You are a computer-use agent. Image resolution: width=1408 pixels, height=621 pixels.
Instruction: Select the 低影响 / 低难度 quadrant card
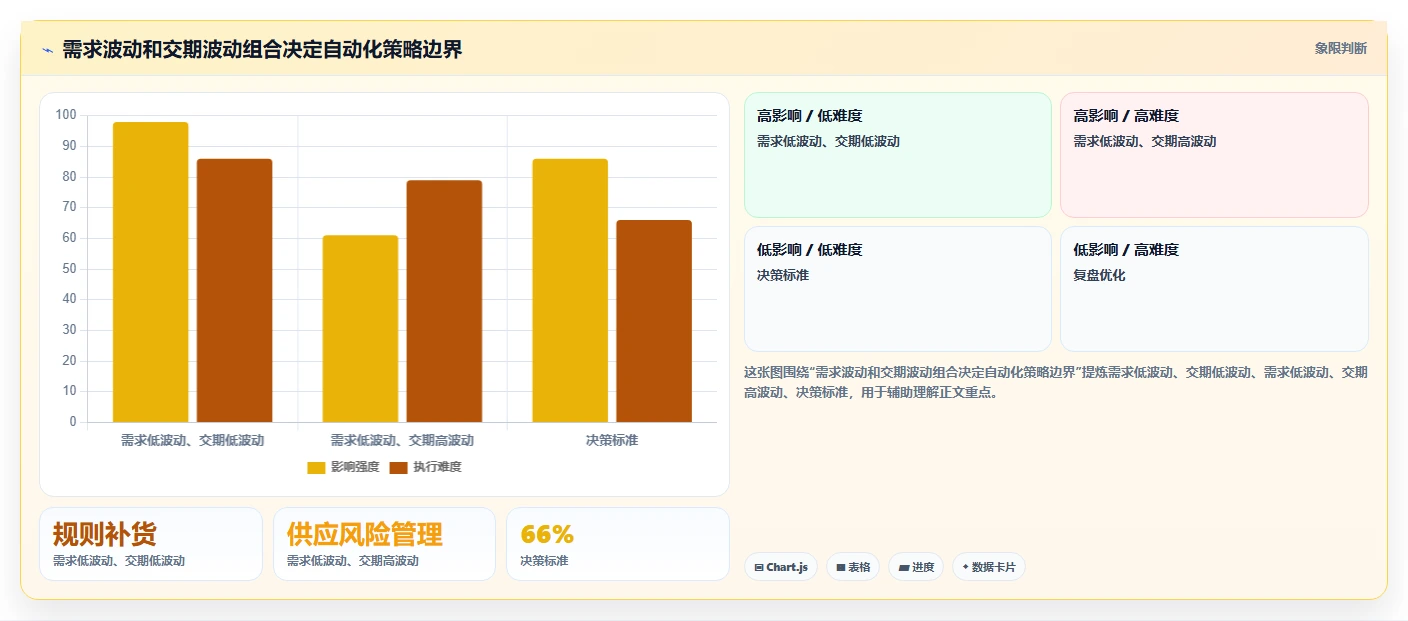pos(898,289)
